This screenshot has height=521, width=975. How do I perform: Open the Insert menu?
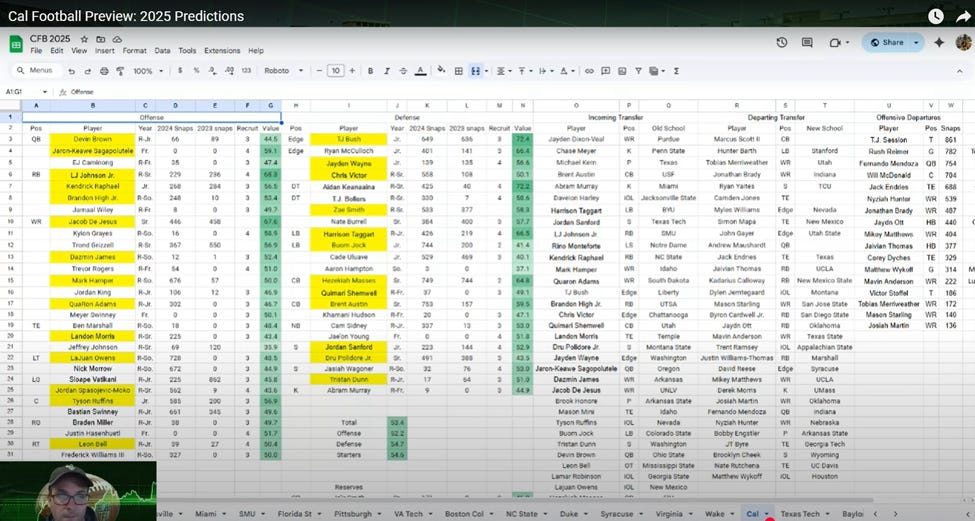click(104, 51)
